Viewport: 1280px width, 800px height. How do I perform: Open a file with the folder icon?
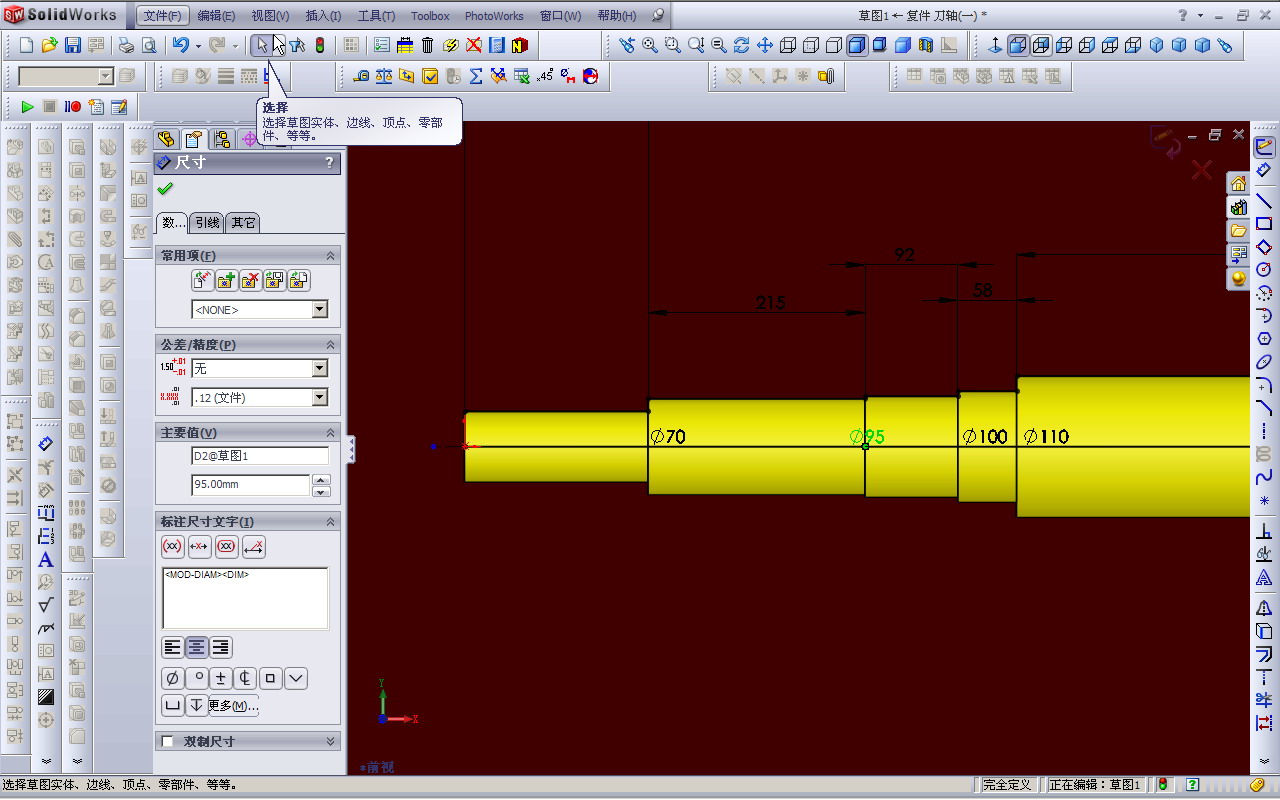click(x=49, y=45)
